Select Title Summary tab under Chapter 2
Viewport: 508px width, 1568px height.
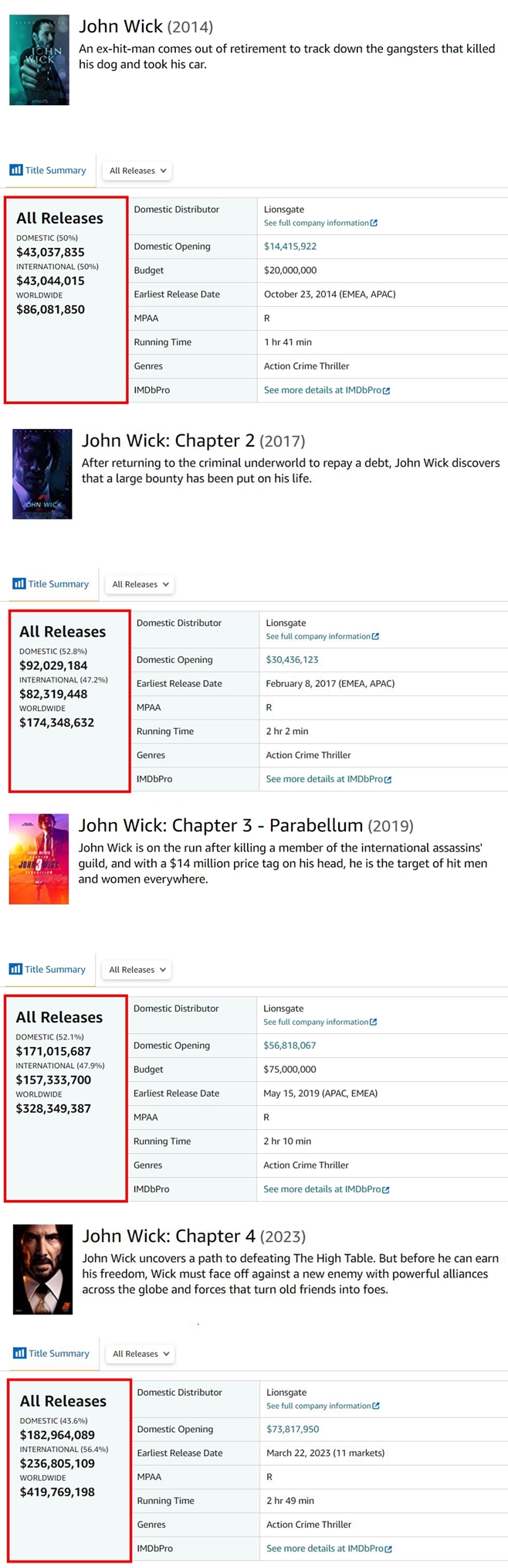click(x=51, y=583)
